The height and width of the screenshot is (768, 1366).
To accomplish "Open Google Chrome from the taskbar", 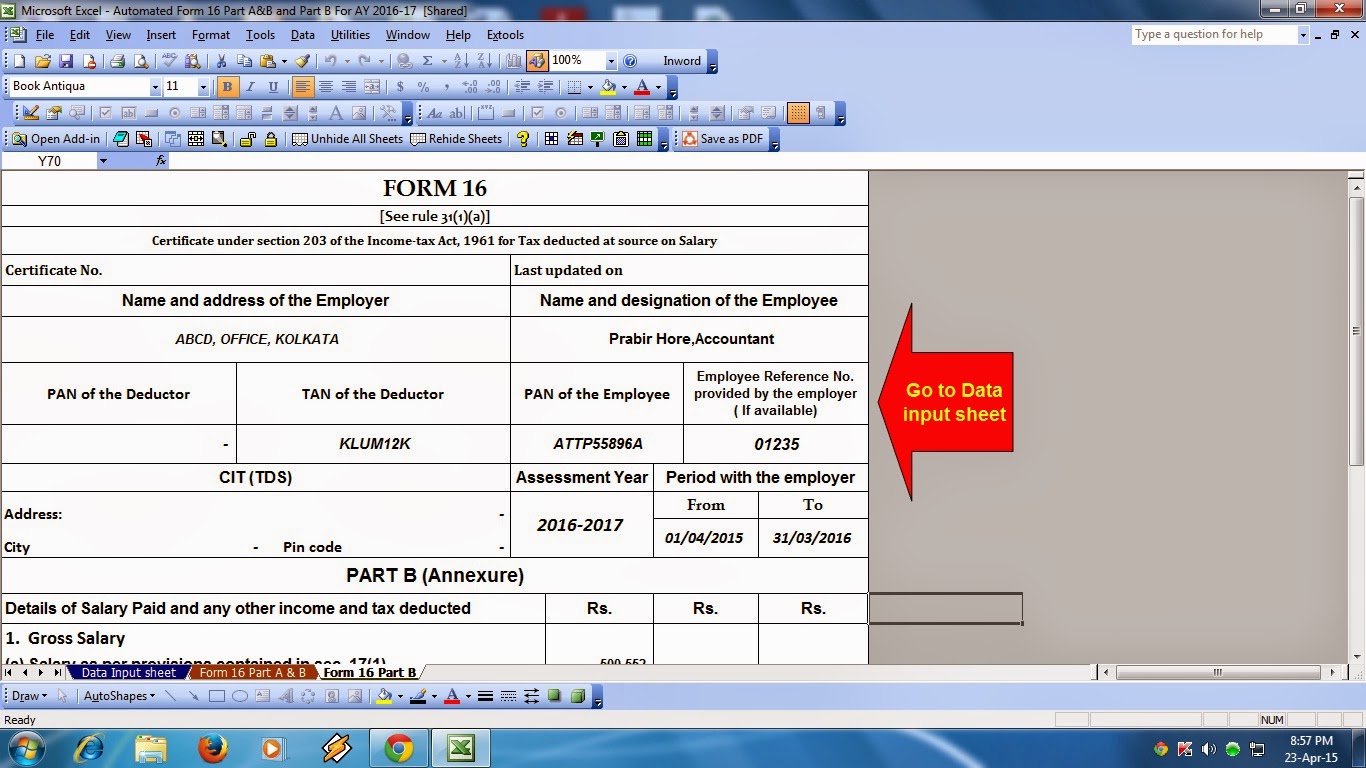I will point(399,748).
